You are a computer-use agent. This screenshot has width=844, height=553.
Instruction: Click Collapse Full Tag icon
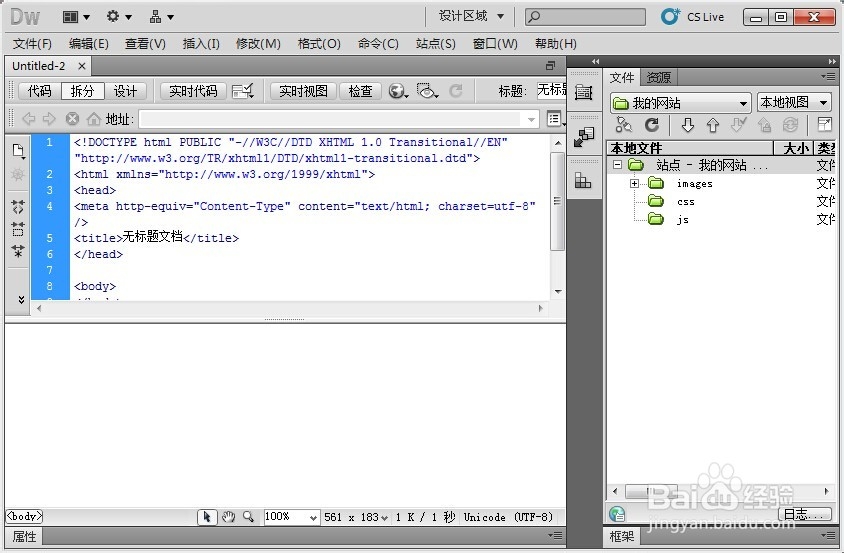[18, 206]
